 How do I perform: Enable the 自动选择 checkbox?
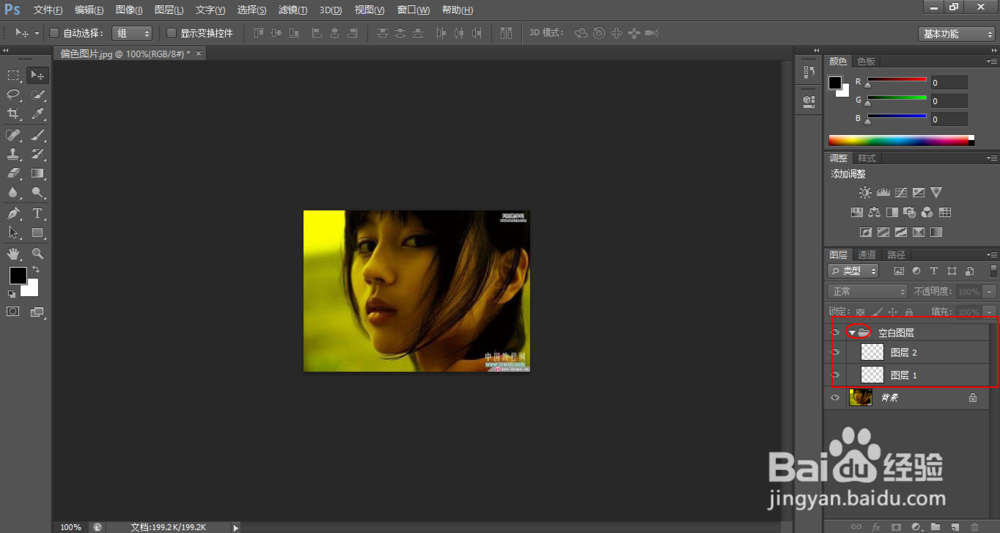point(54,33)
